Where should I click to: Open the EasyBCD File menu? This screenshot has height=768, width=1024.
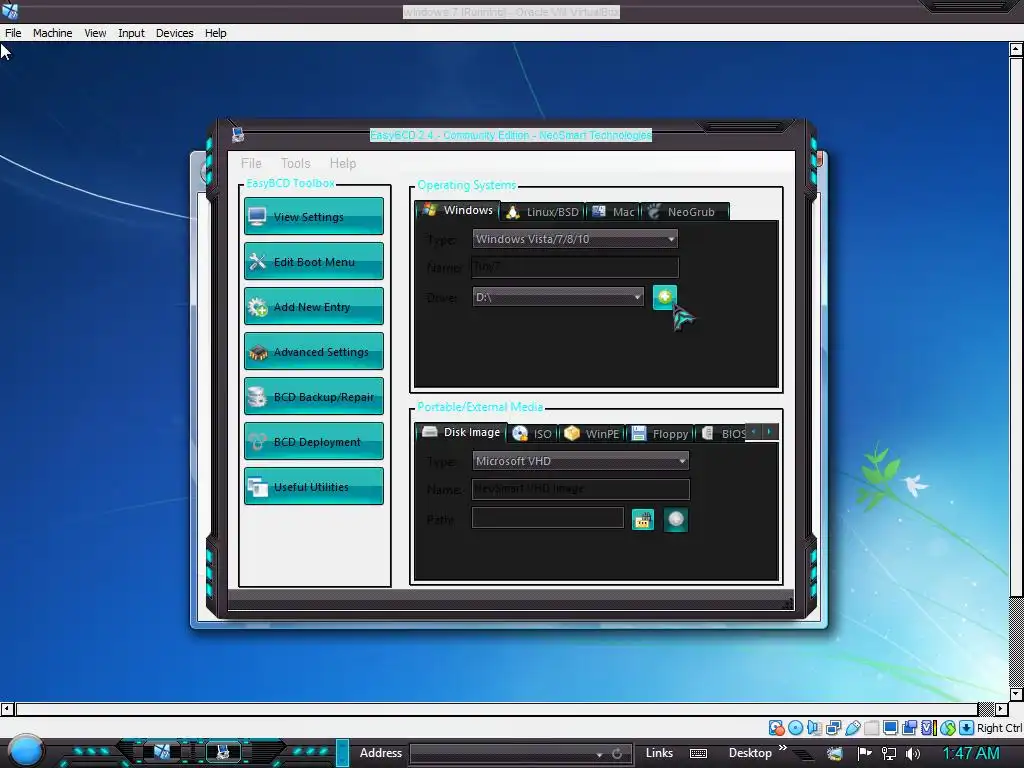click(x=251, y=163)
